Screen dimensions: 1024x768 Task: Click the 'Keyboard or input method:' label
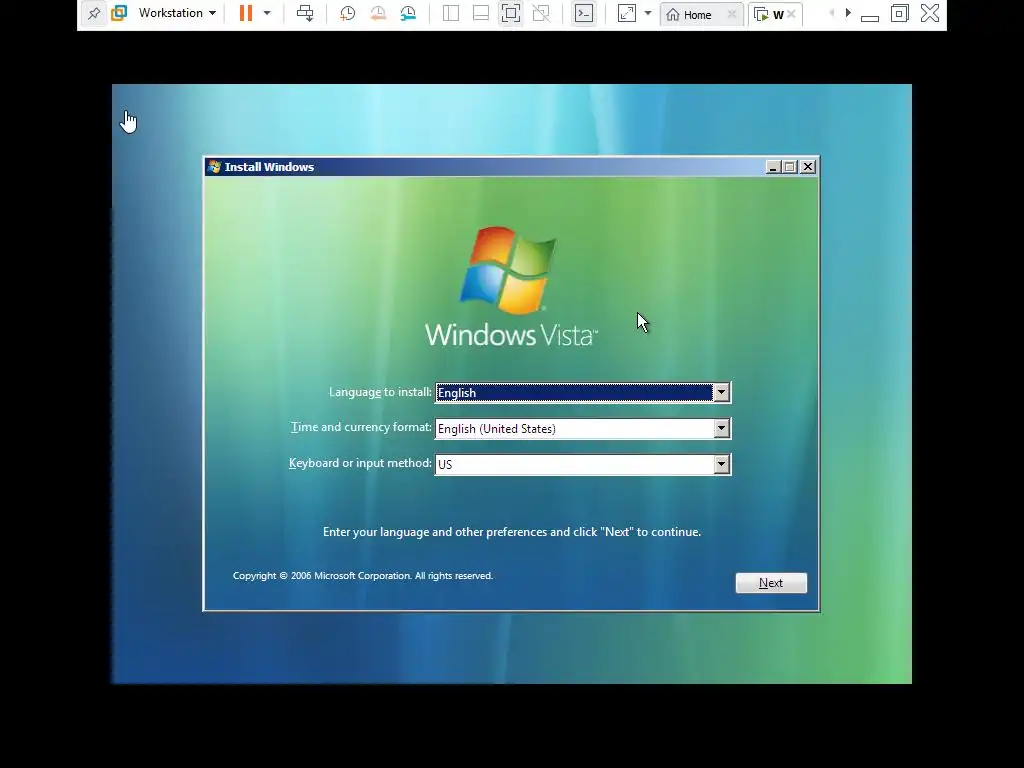pyautogui.click(x=360, y=463)
